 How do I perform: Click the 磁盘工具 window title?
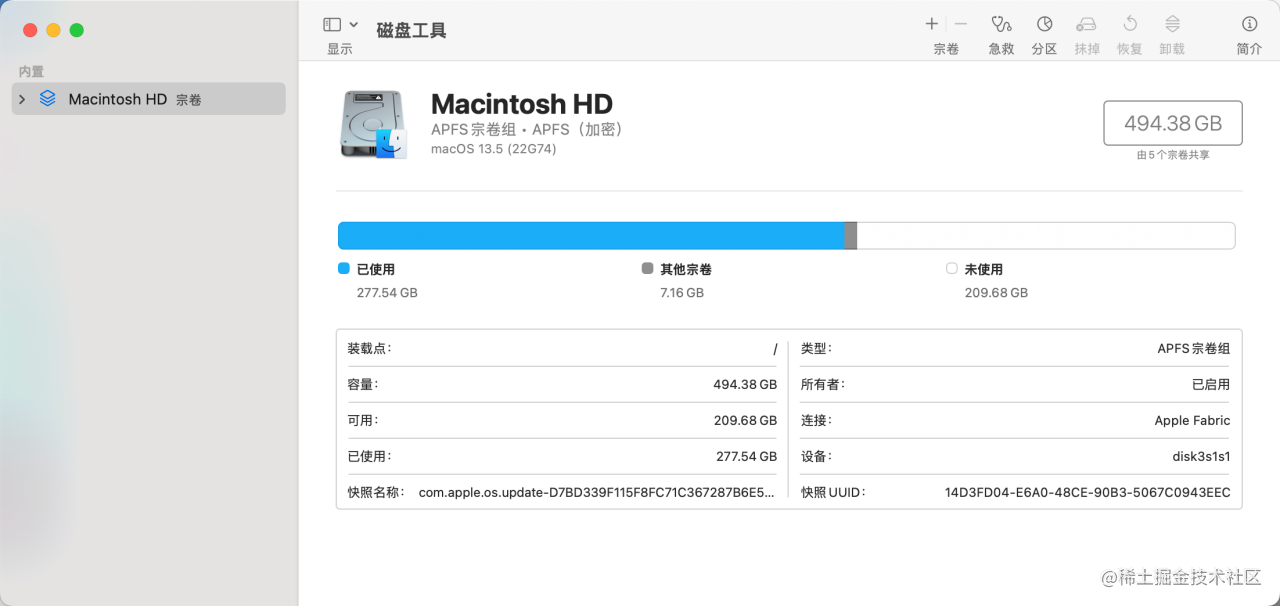(411, 30)
